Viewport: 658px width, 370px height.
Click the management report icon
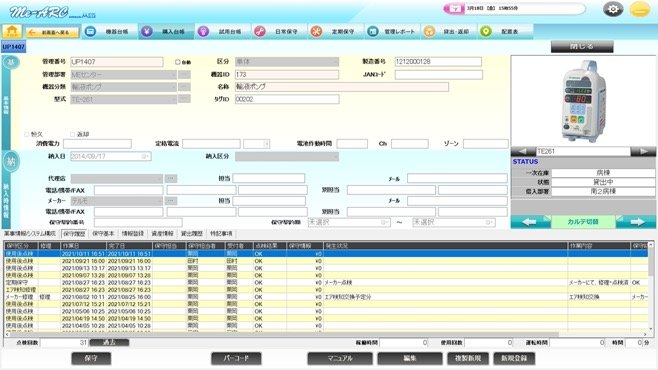[x=373, y=31]
